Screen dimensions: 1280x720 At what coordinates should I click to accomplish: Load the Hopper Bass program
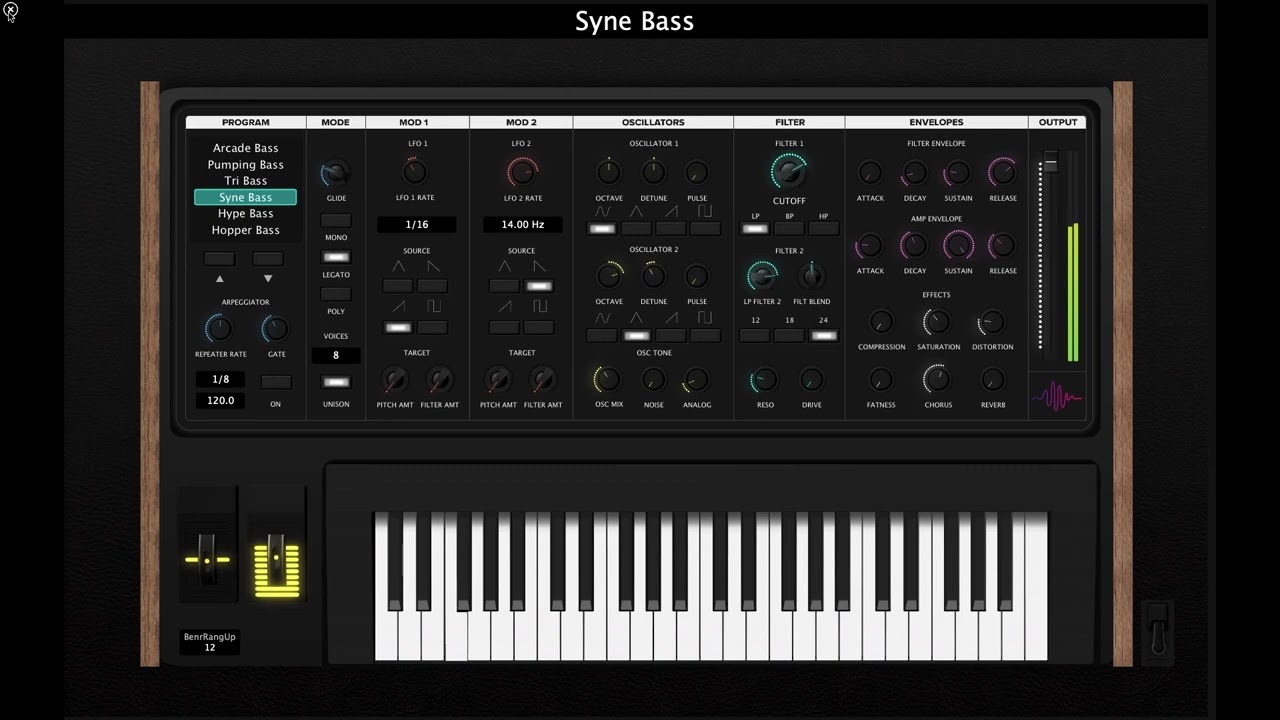pyautogui.click(x=246, y=230)
